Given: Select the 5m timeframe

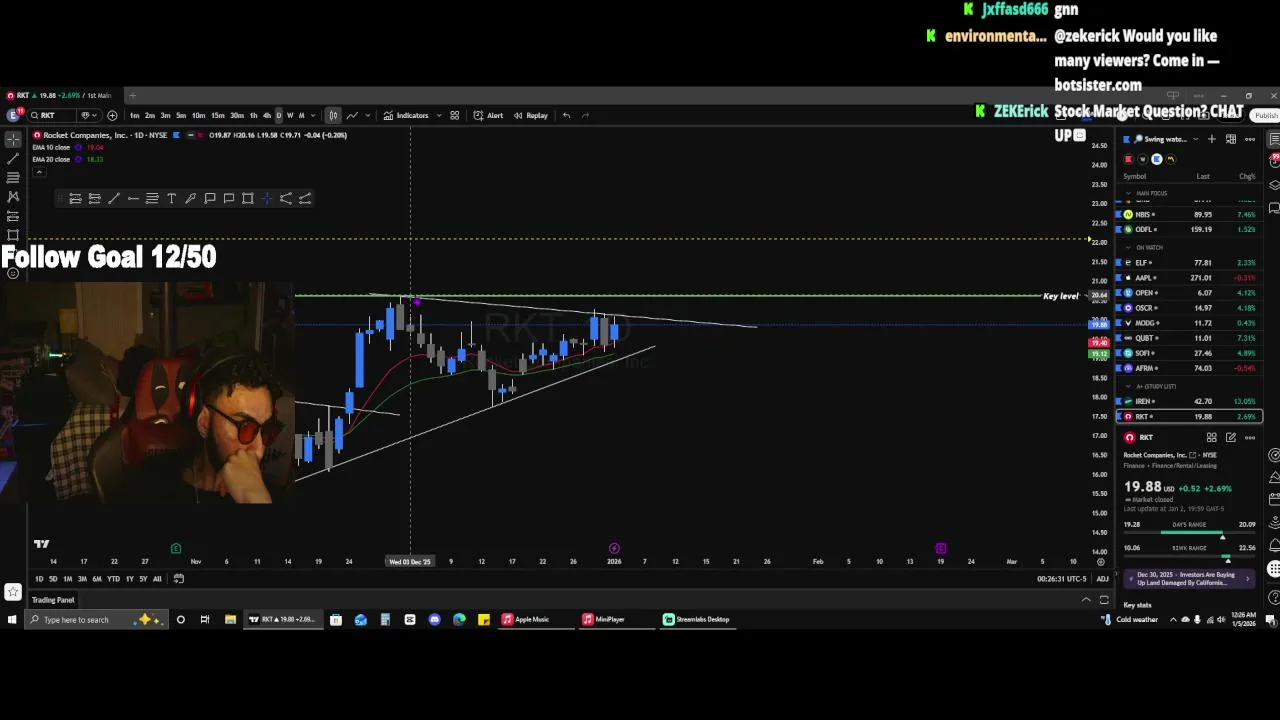Looking at the screenshot, I should pos(181,115).
